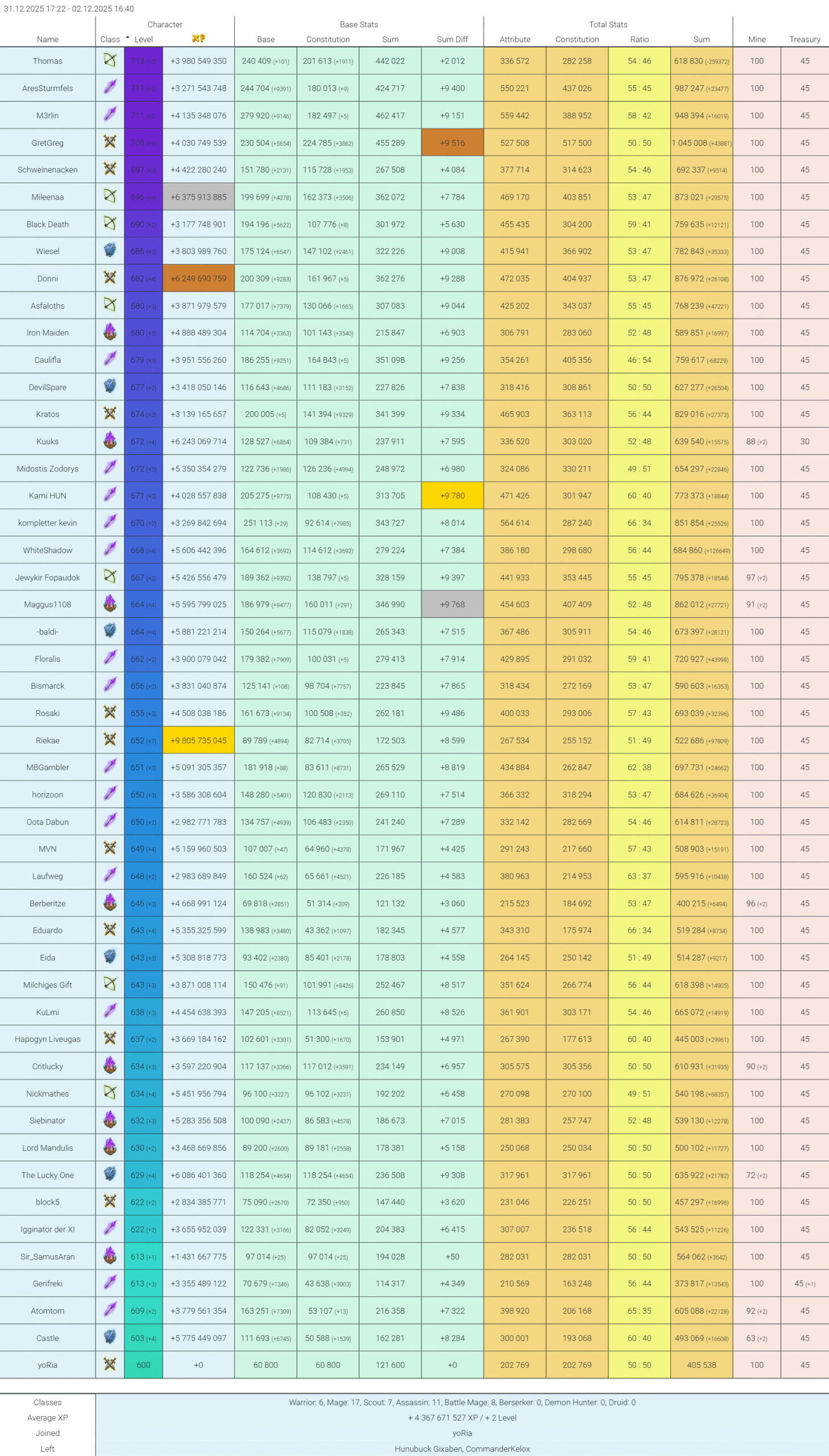
Task: Click the gold XP column header icon
Action: (198, 39)
